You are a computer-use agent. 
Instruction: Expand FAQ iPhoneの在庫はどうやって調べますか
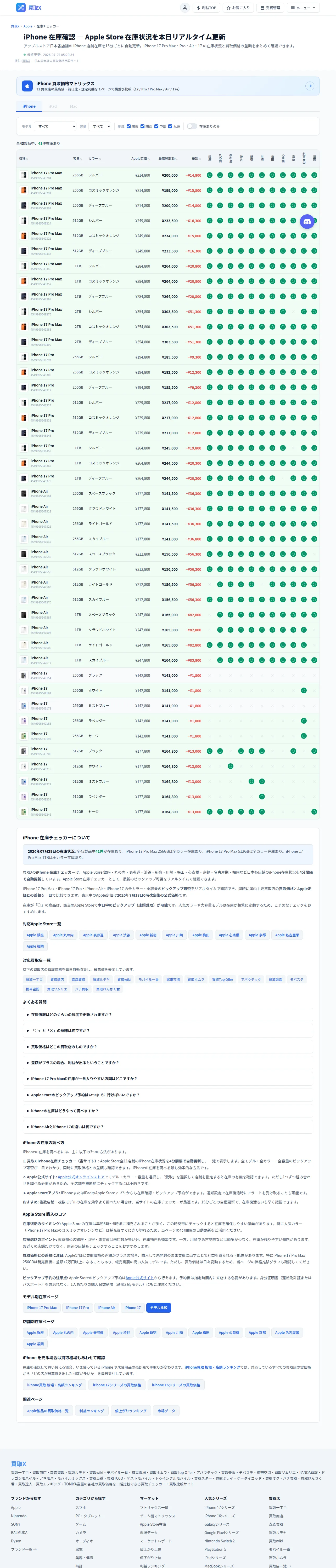168,1111
